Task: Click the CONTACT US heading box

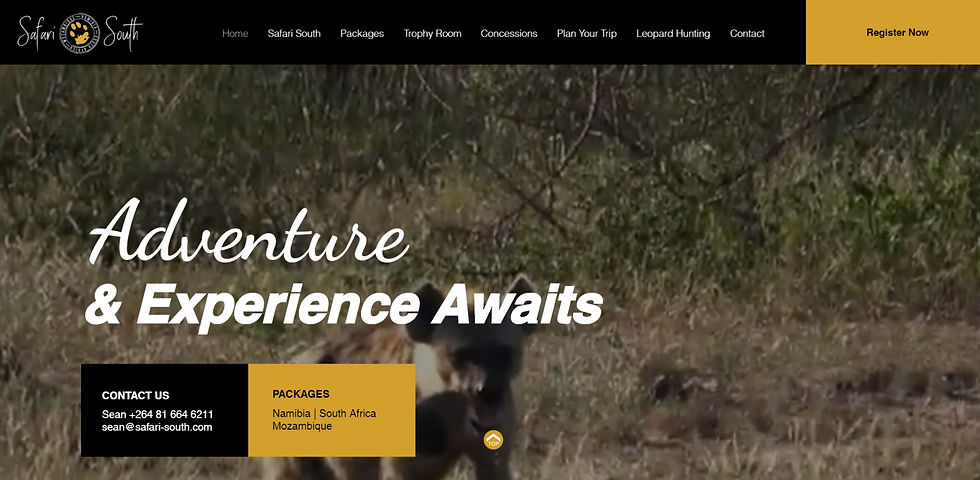Action: pyautogui.click(x=135, y=396)
